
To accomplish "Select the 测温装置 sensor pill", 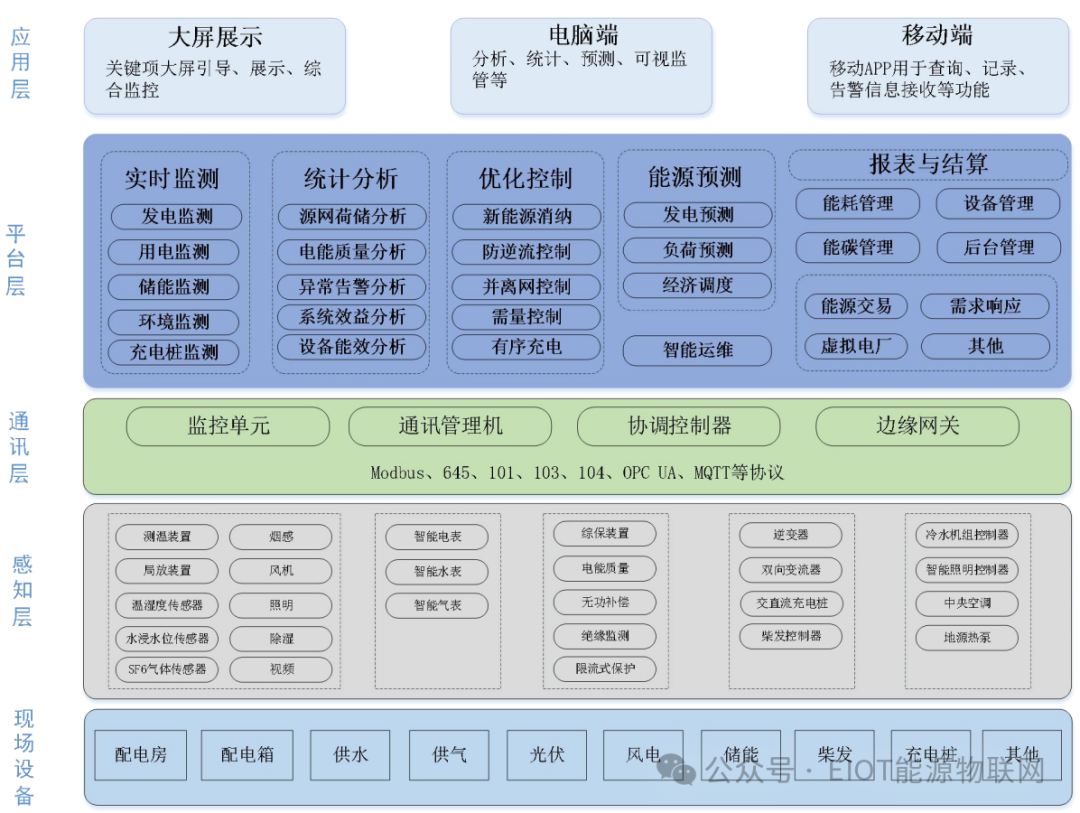I will point(167,537).
